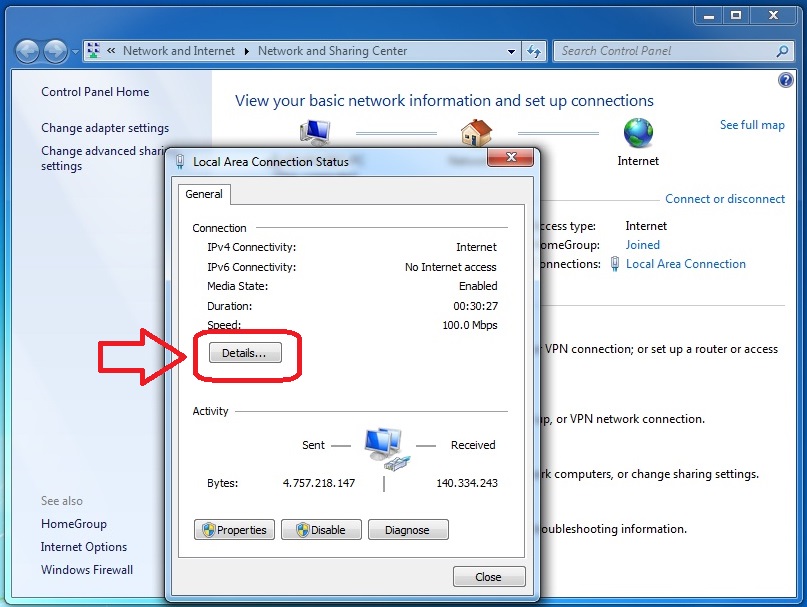Open HomeGroup under See also
This screenshot has width=807, height=607.
pyautogui.click(x=74, y=524)
